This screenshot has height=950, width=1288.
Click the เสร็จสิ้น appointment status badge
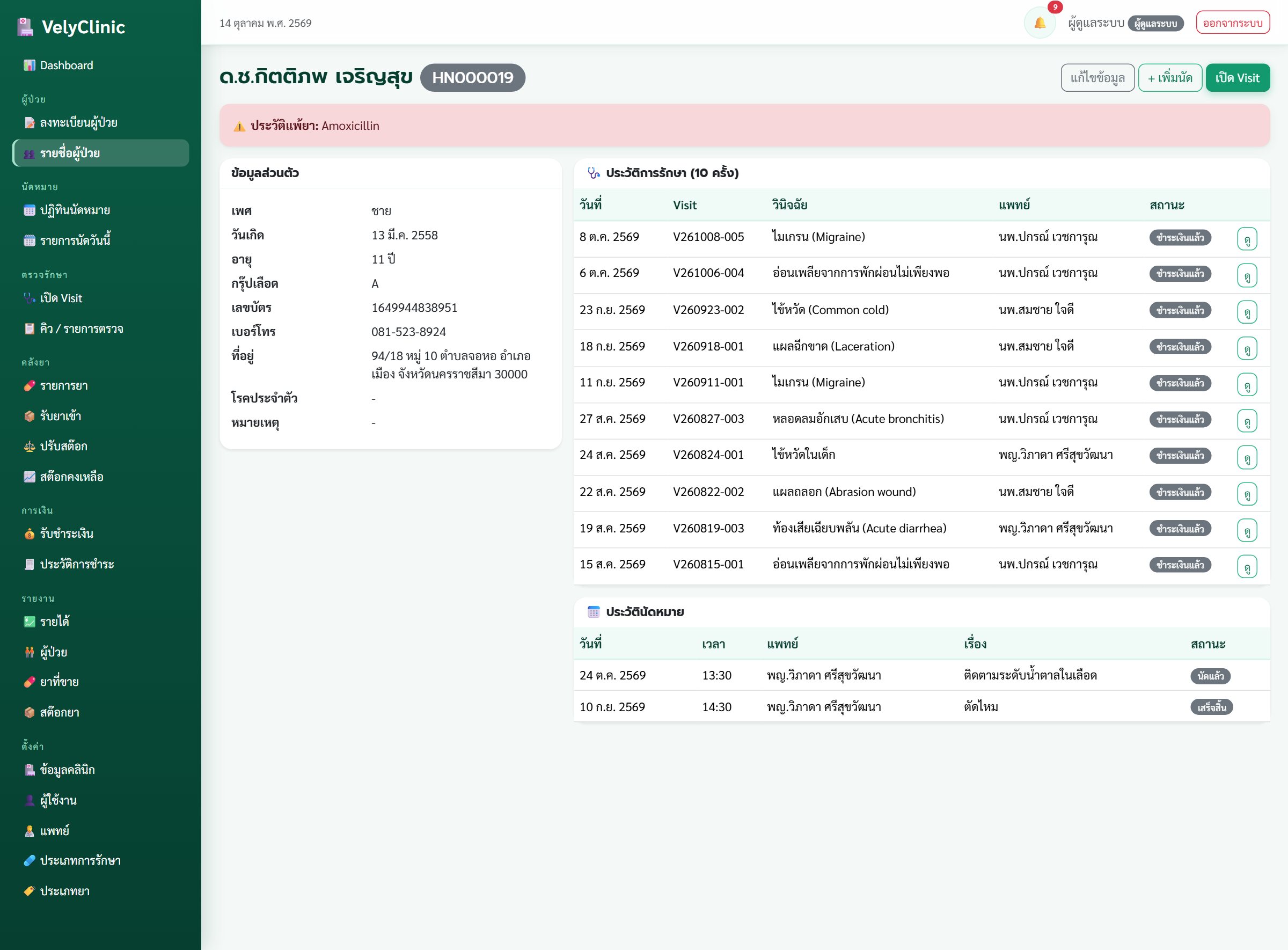(1212, 707)
